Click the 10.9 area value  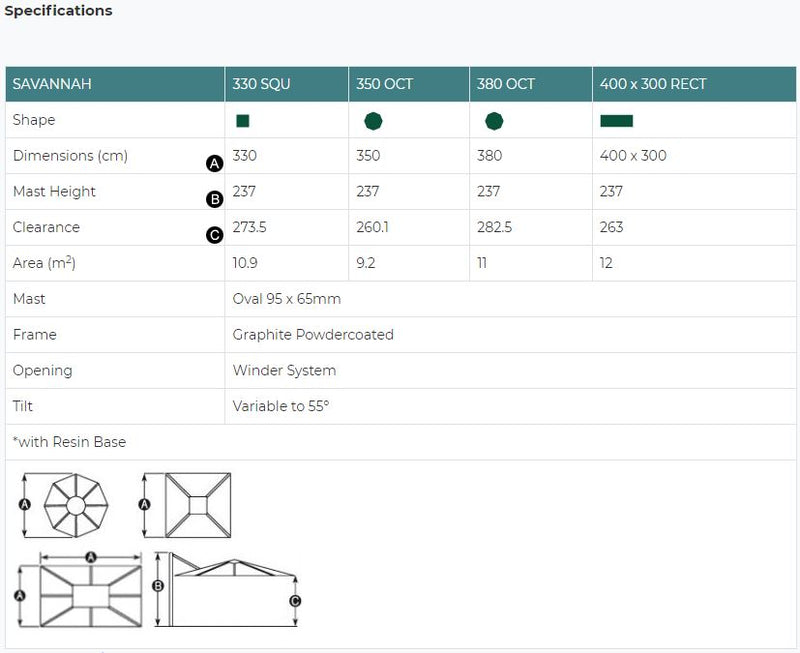(245, 263)
